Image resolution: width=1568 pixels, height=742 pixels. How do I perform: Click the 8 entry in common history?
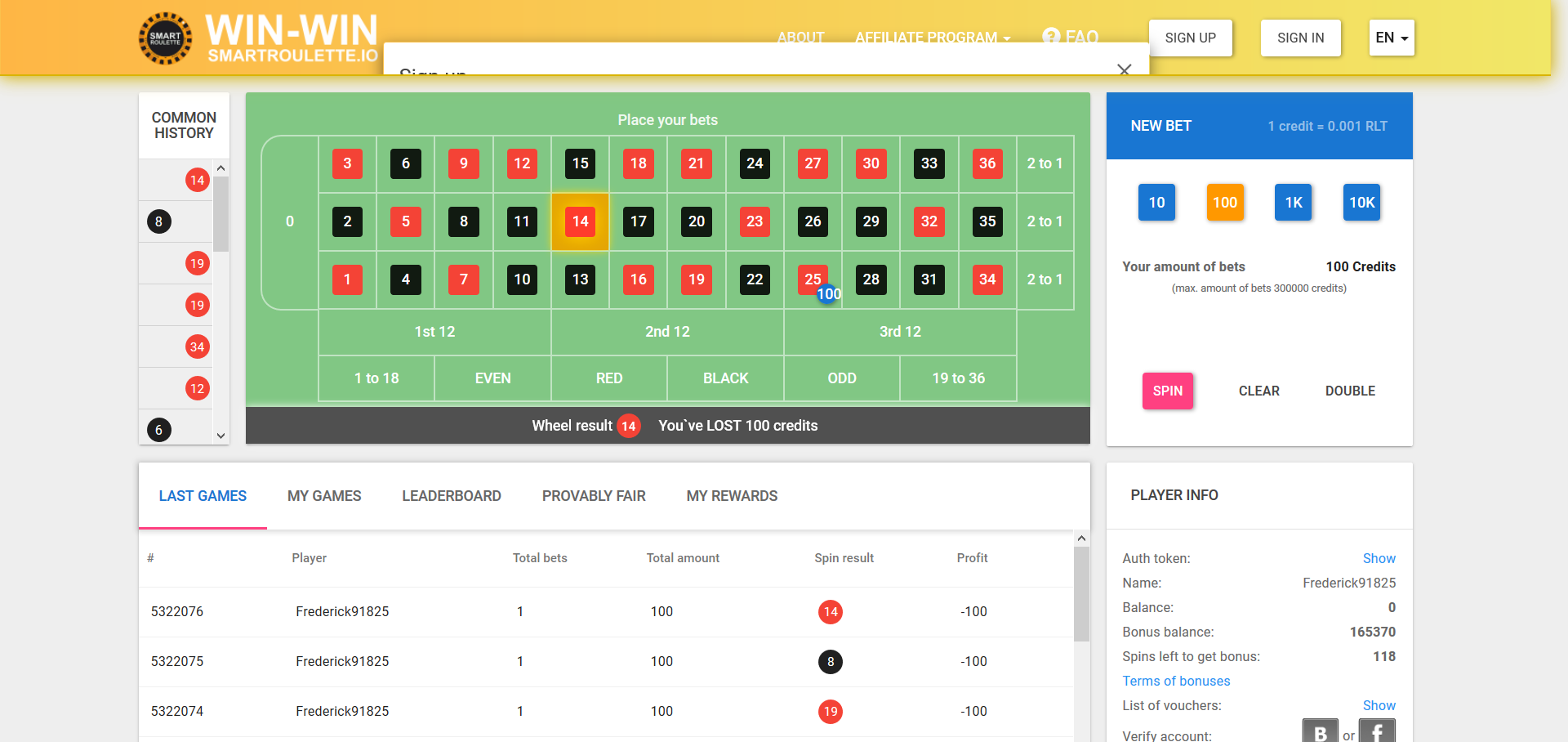click(x=158, y=221)
